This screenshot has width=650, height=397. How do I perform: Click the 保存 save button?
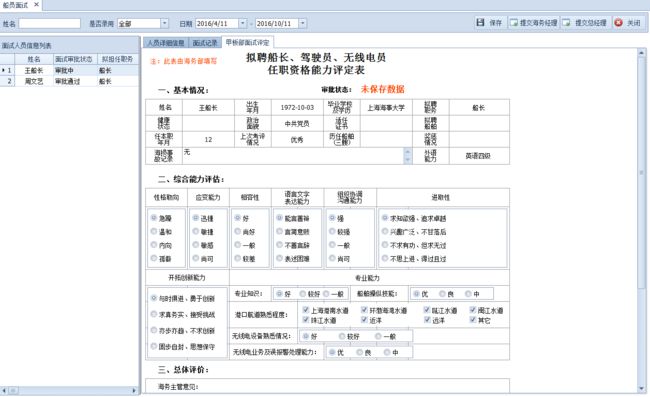click(x=489, y=23)
